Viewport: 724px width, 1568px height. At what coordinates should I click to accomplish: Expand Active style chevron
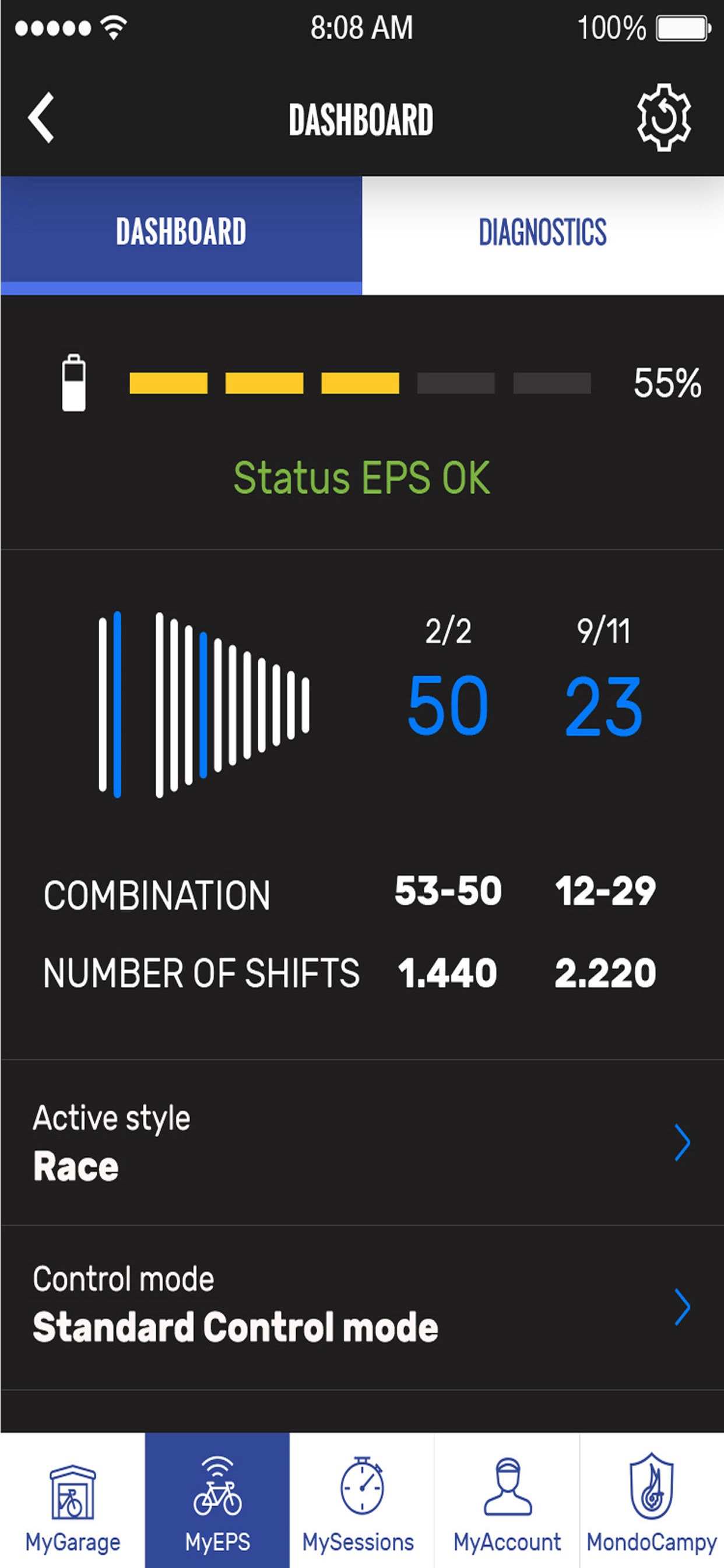[682, 1143]
